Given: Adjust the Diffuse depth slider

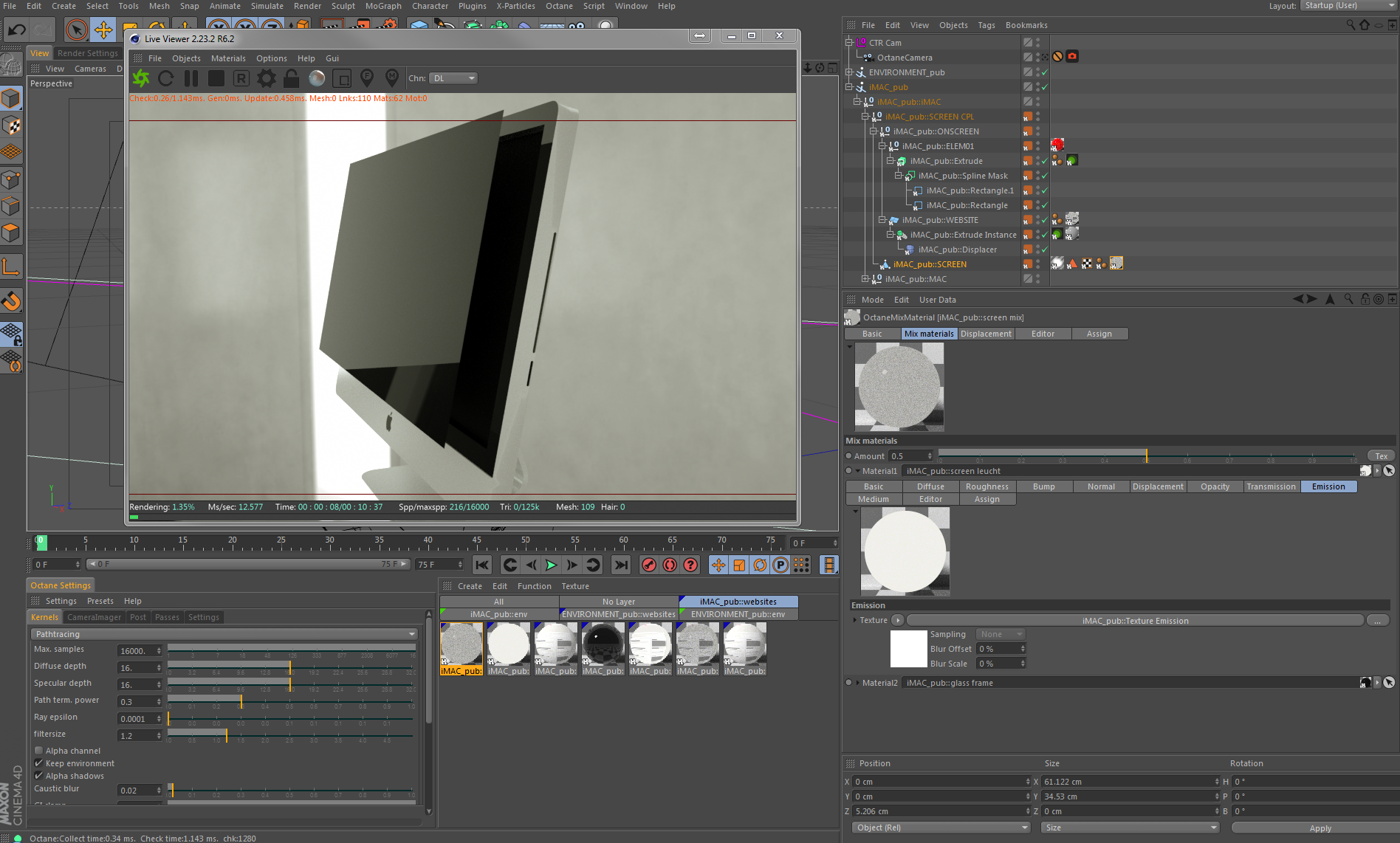Looking at the screenshot, I should point(291,667).
